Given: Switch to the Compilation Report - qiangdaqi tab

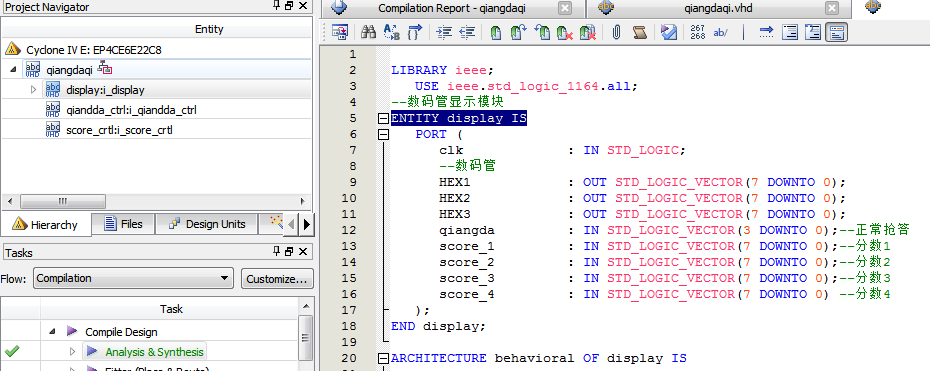Looking at the screenshot, I should point(451,8).
